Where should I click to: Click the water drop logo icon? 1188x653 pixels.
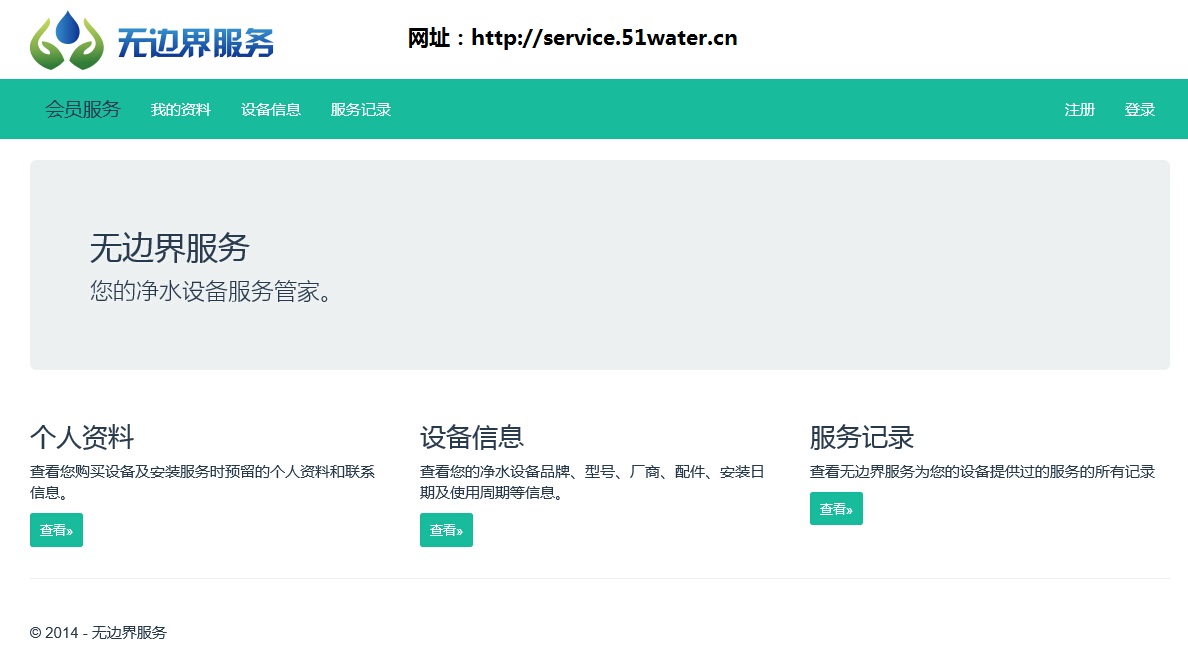point(67,40)
